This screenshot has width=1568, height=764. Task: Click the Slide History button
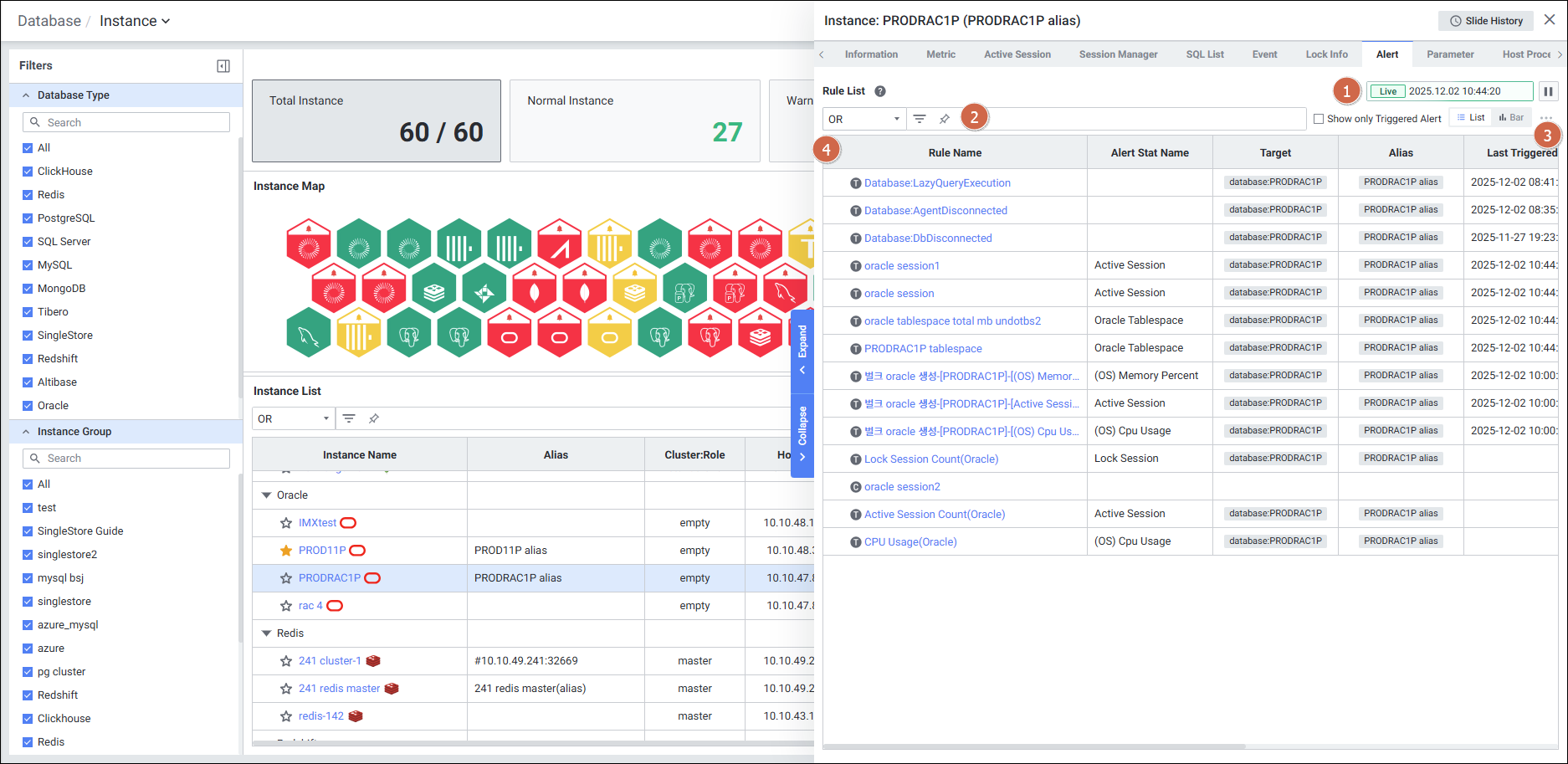pyautogui.click(x=1486, y=21)
